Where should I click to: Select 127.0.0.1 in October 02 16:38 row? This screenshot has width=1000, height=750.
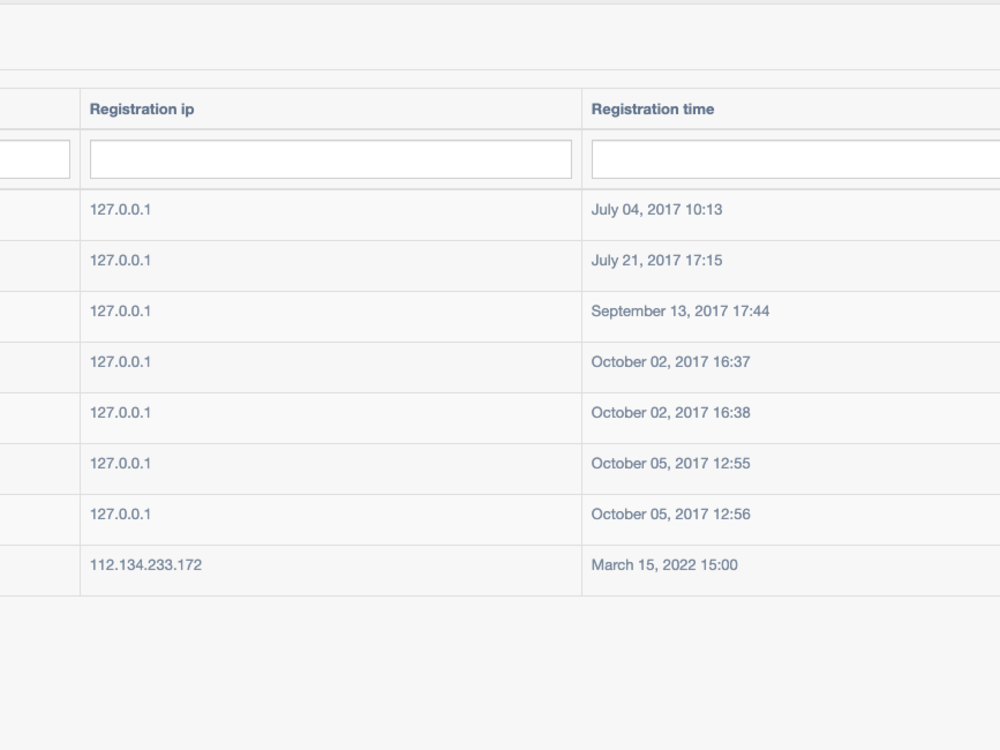pos(120,413)
